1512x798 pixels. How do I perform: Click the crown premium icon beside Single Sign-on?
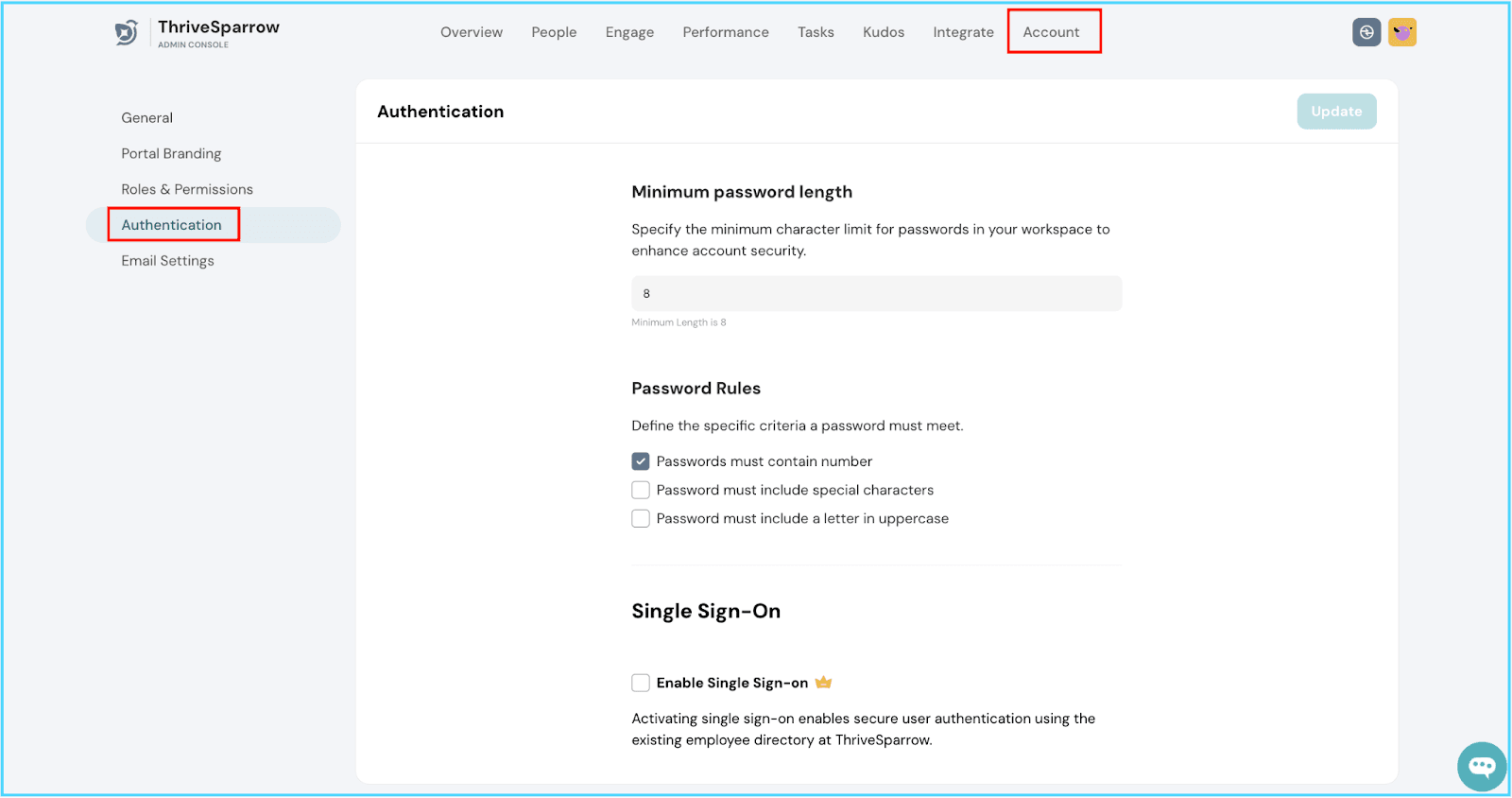(x=823, y=683)
